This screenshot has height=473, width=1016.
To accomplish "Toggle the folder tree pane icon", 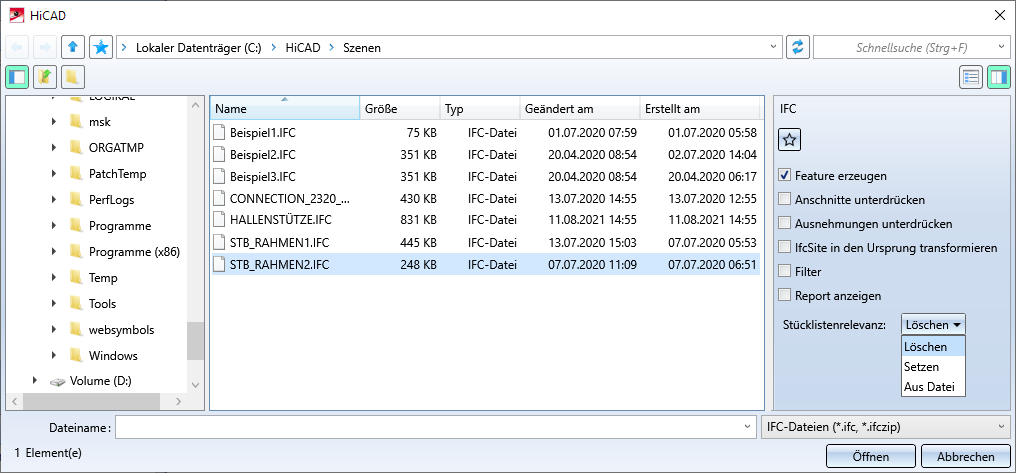I will (x=17, y=77).
